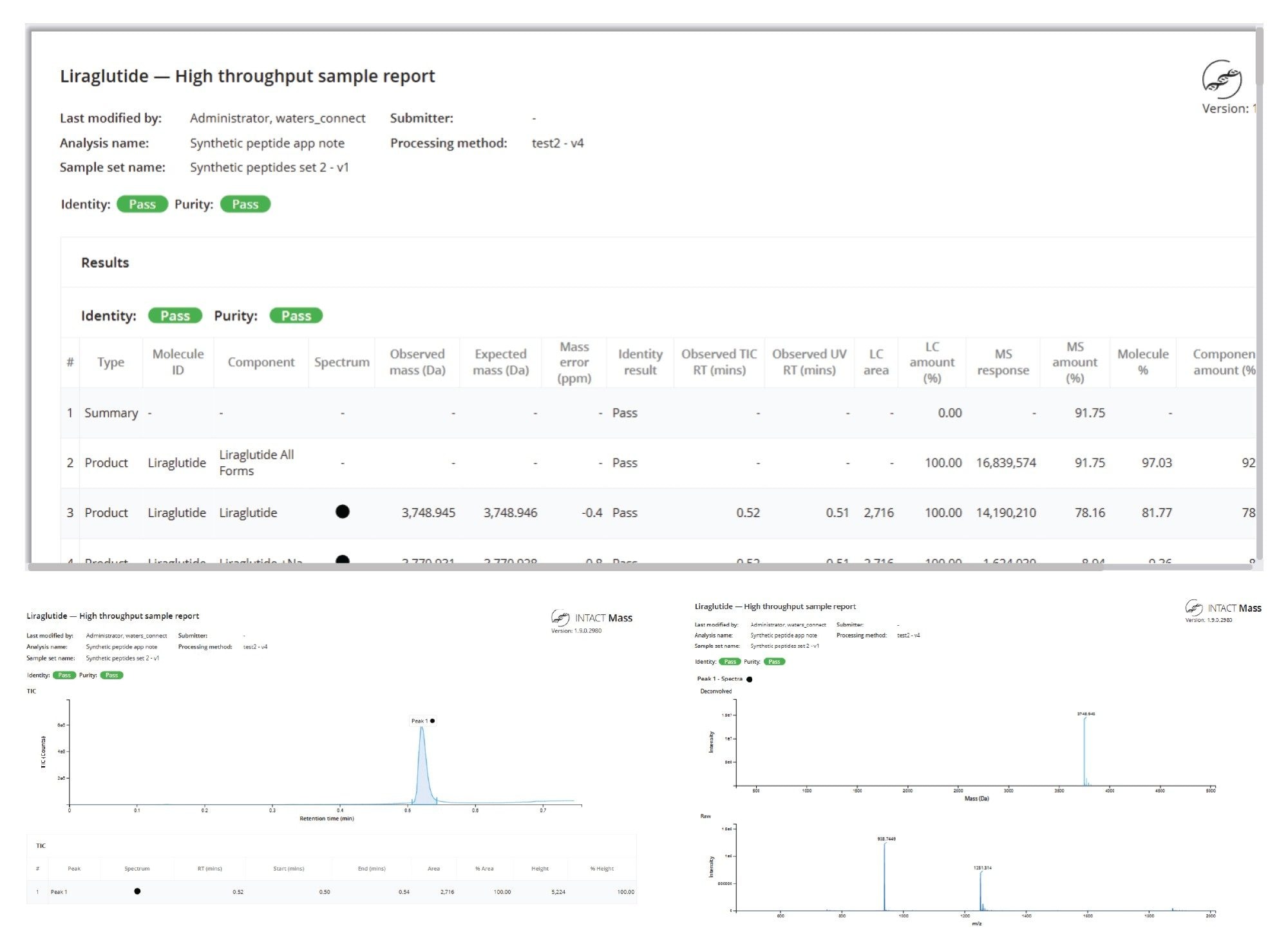Open the spectrum for the Liraglutide component row
Image resolution: width=1288 pixels, height=951 pixels.
pyautogui.click(x=343, y=512)
